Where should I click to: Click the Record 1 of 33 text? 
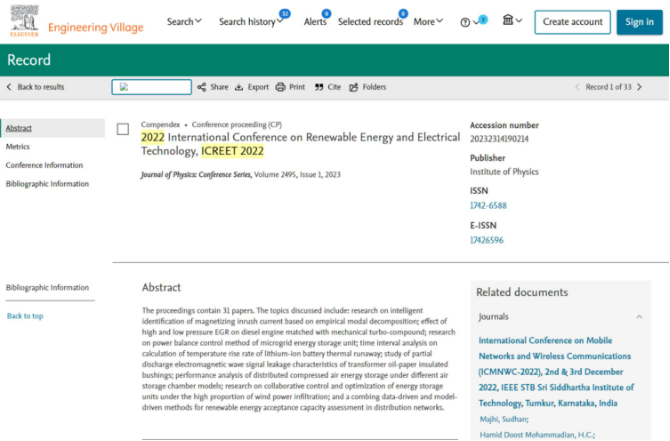tap(608, 87)
